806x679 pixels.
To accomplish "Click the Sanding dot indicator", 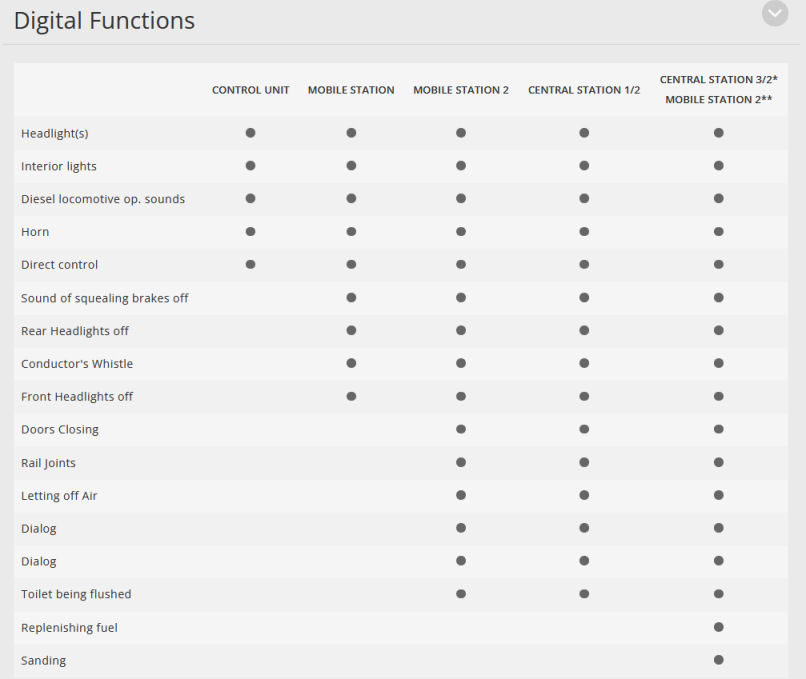I will [x=719, y=659].
